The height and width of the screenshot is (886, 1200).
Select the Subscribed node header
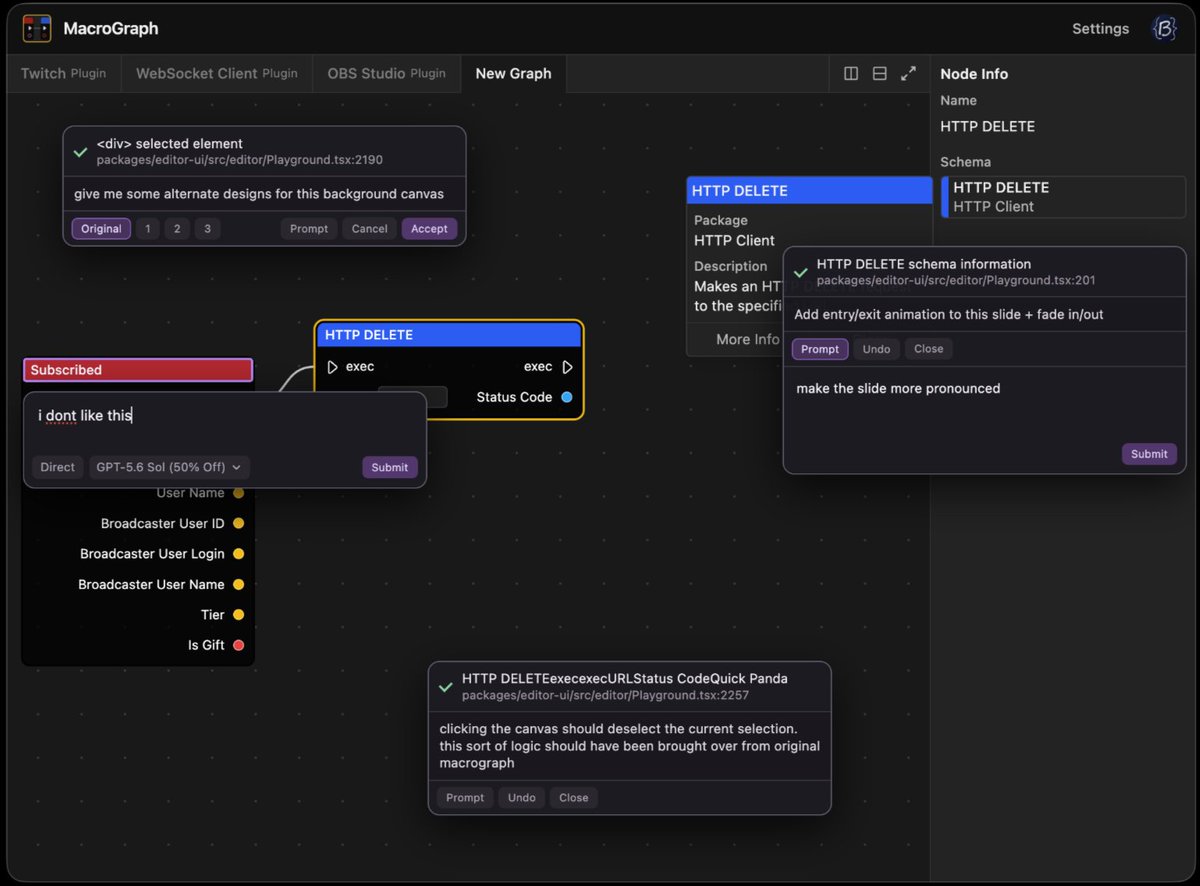tap(138, 370)
